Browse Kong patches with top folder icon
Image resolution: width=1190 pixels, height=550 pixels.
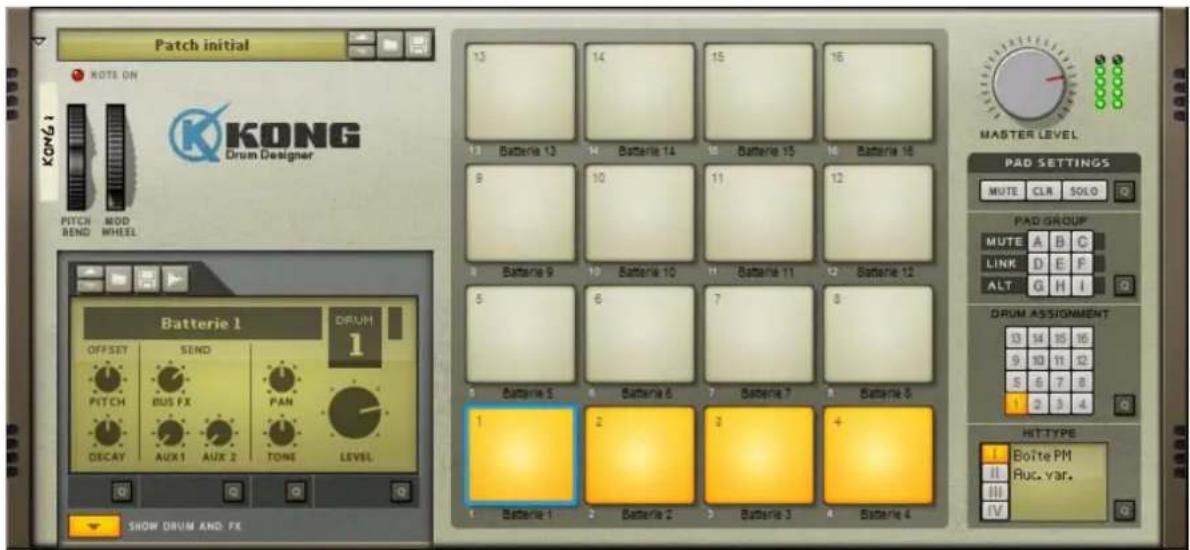[390, 46]
